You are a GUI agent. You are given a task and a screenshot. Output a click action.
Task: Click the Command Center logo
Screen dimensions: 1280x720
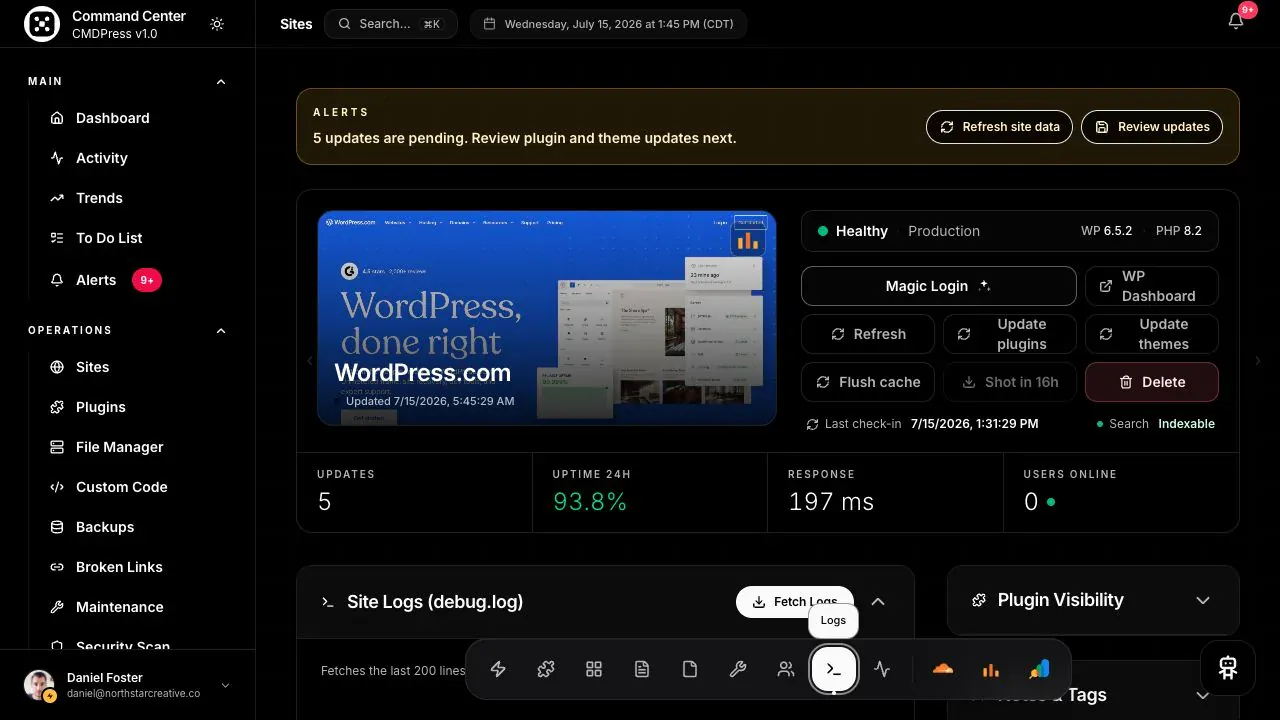pyautogui.click(x=41, y=24)
